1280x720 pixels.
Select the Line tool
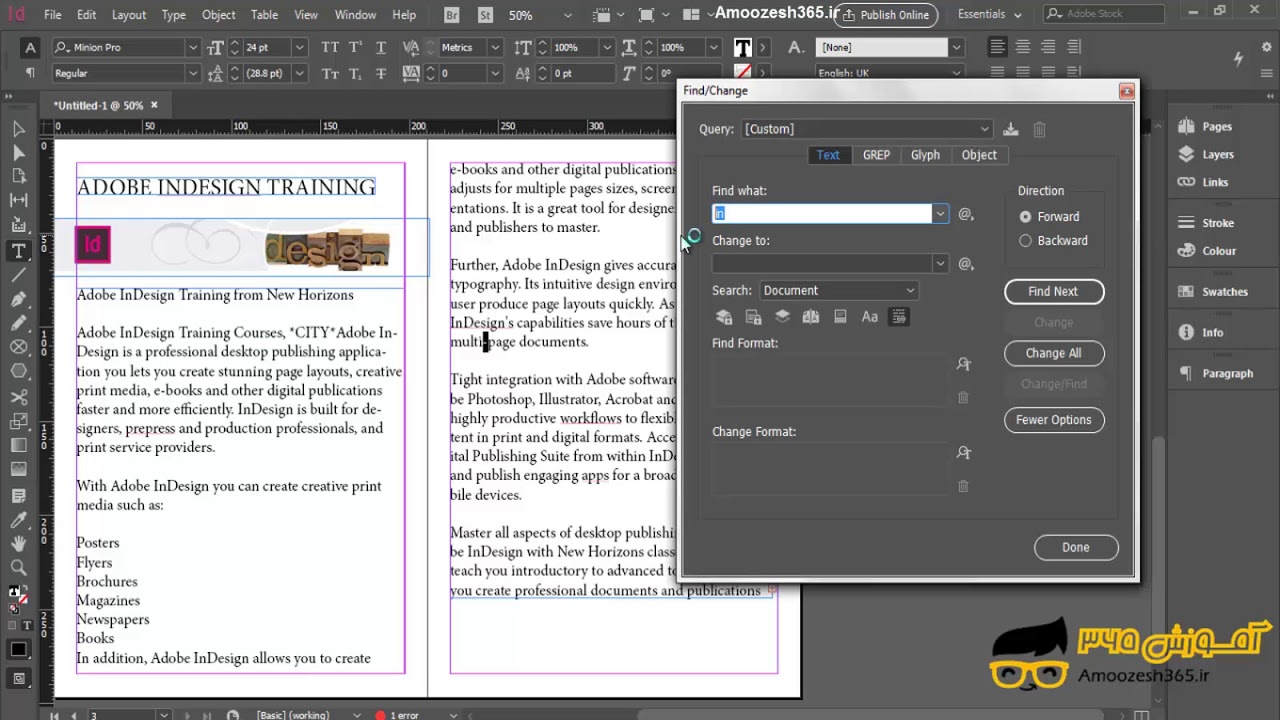pyautogui.click(x=18, y=274)
